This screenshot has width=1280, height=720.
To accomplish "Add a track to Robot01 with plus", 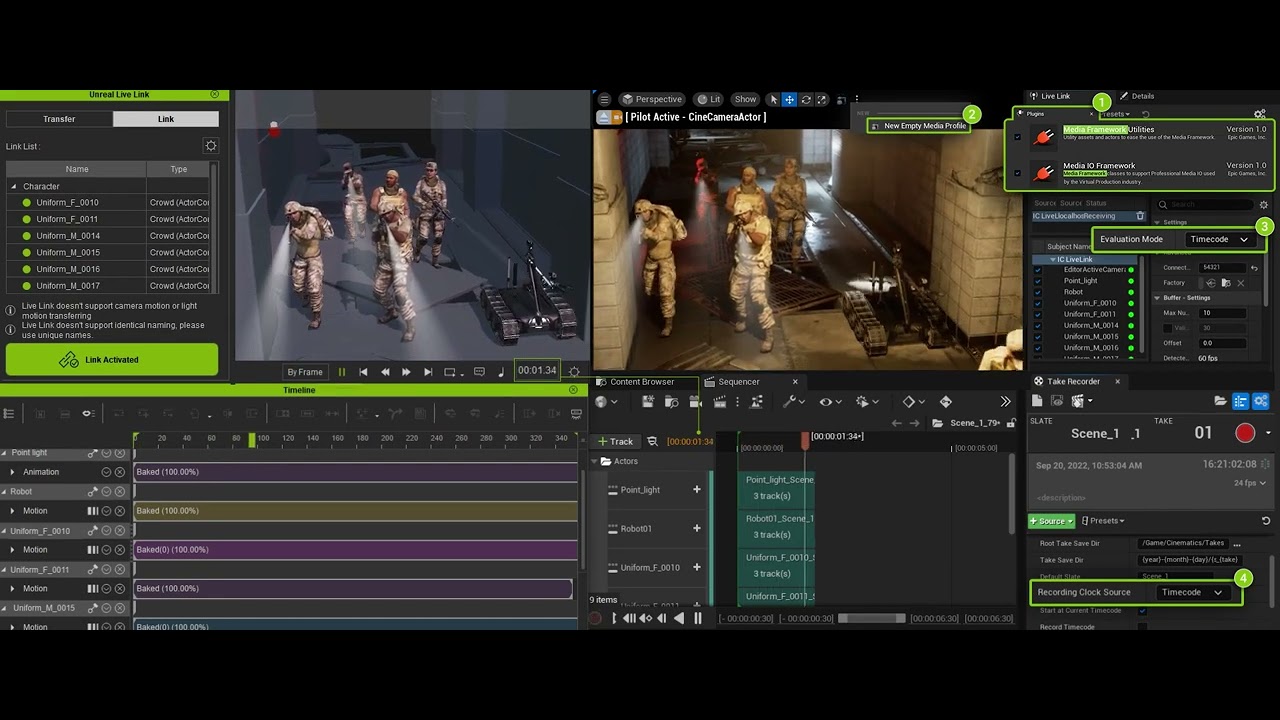I will (x=697, y=528).
